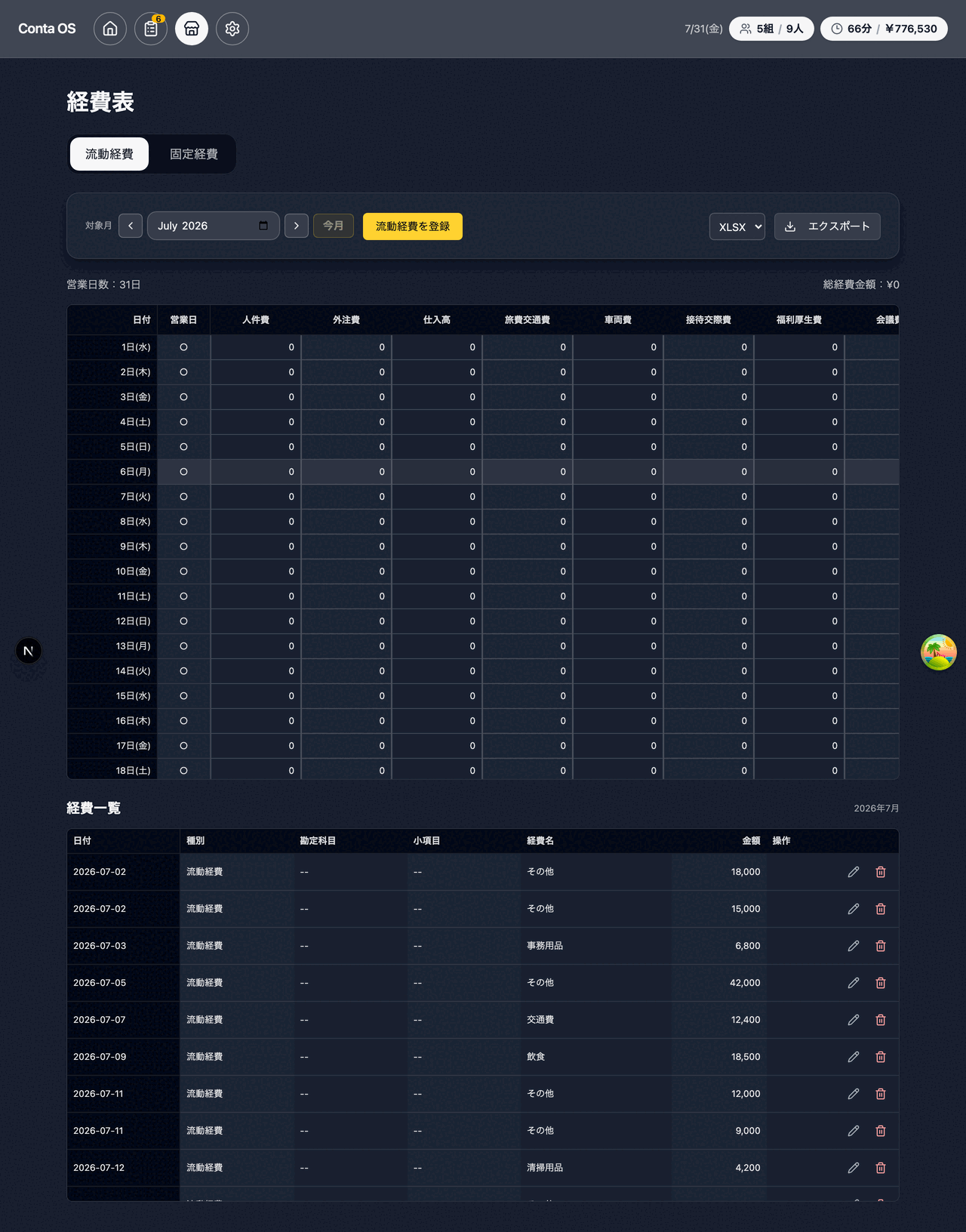Image resolution: width=966 pixels, height=1232 pixels.
Task: Select the 車両費 cell for 13日(月)
Action: pos(618,646)
